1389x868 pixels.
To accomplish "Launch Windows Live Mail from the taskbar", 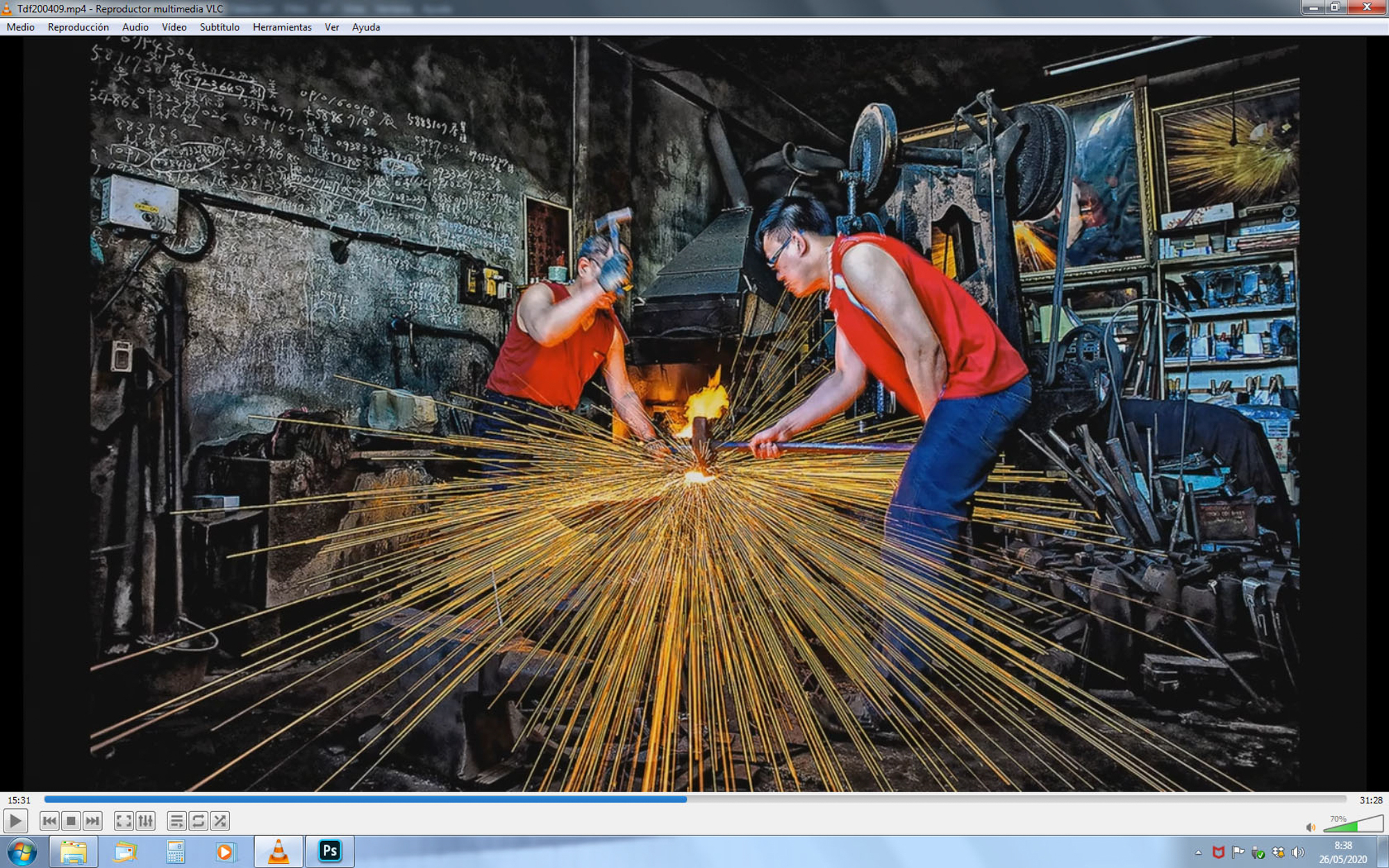I will point(125,851).
